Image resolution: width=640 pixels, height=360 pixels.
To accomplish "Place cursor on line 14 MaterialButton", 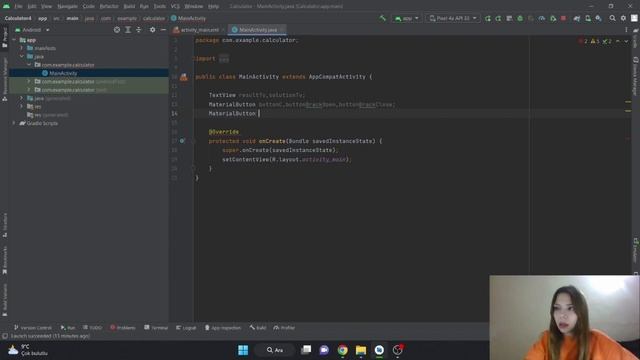I will pos(232,113).
